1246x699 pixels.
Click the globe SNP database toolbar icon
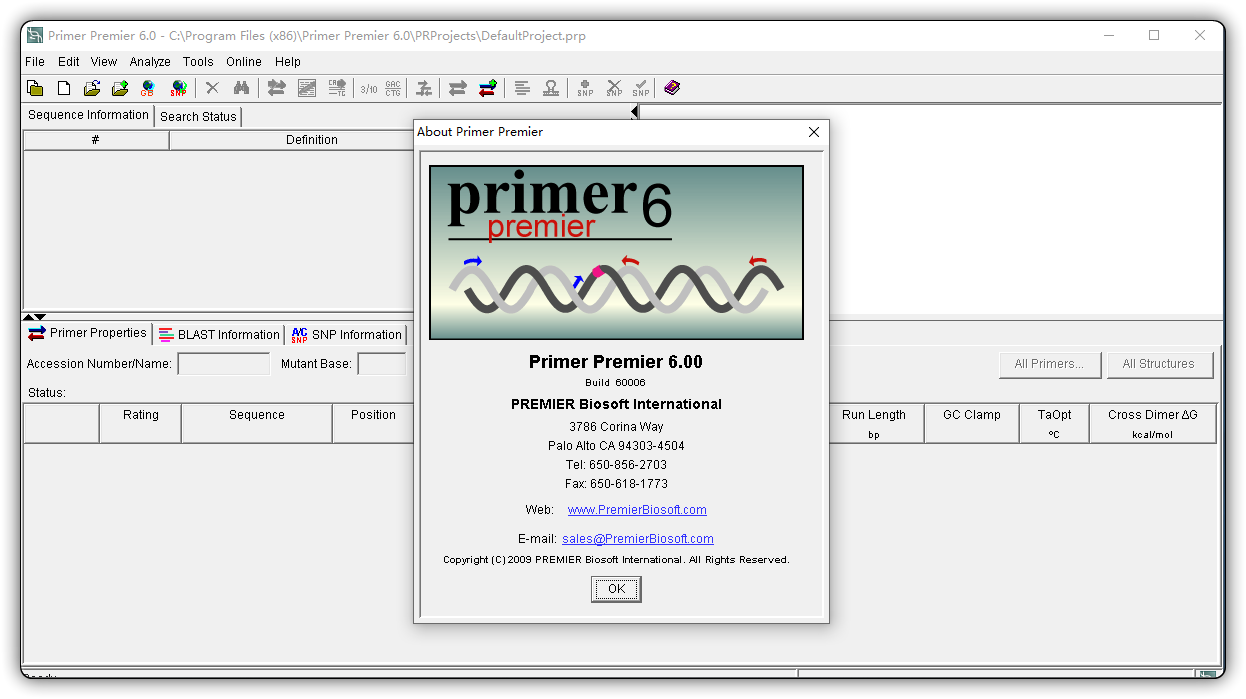178,88
